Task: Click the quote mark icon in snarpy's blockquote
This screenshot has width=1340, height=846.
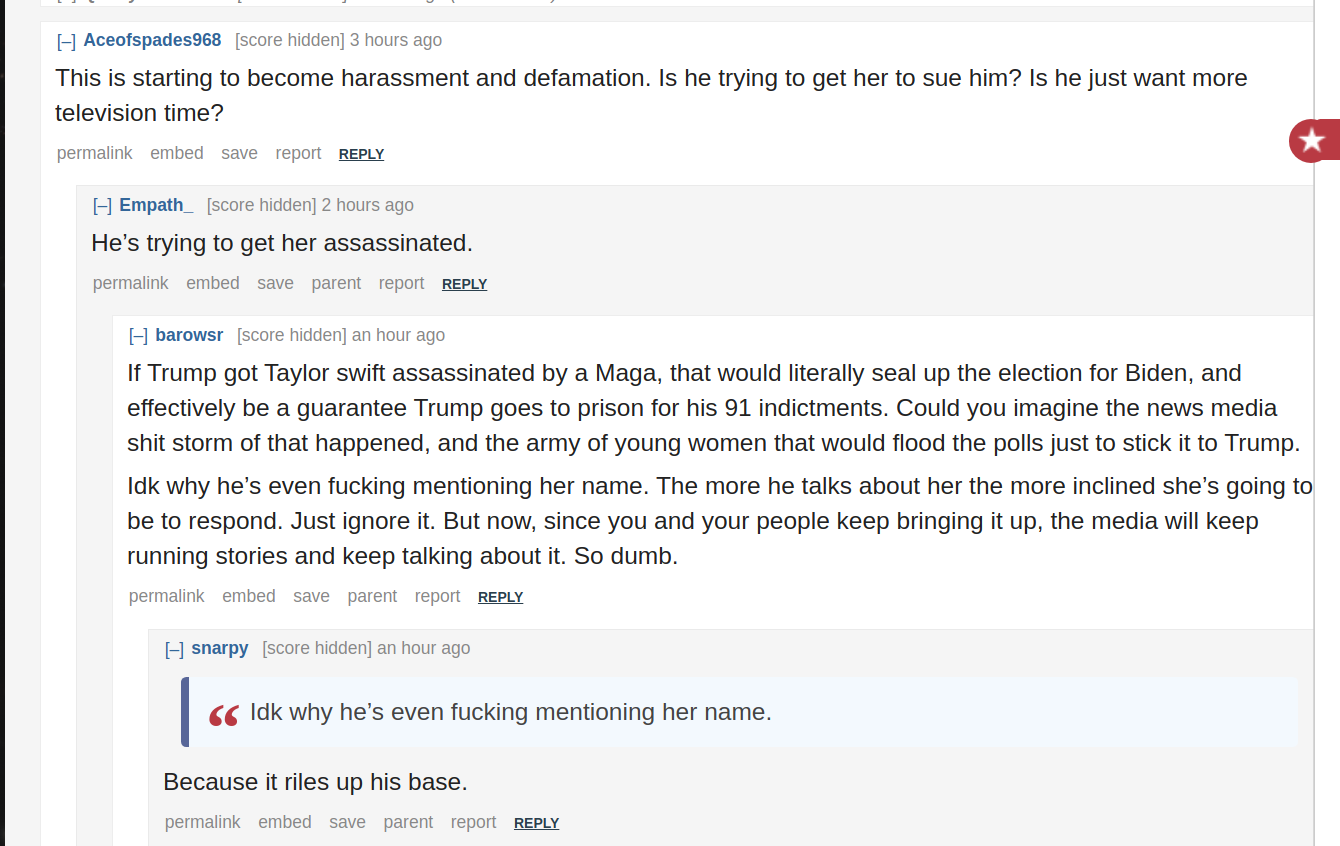Action: [x=224, y=716]
